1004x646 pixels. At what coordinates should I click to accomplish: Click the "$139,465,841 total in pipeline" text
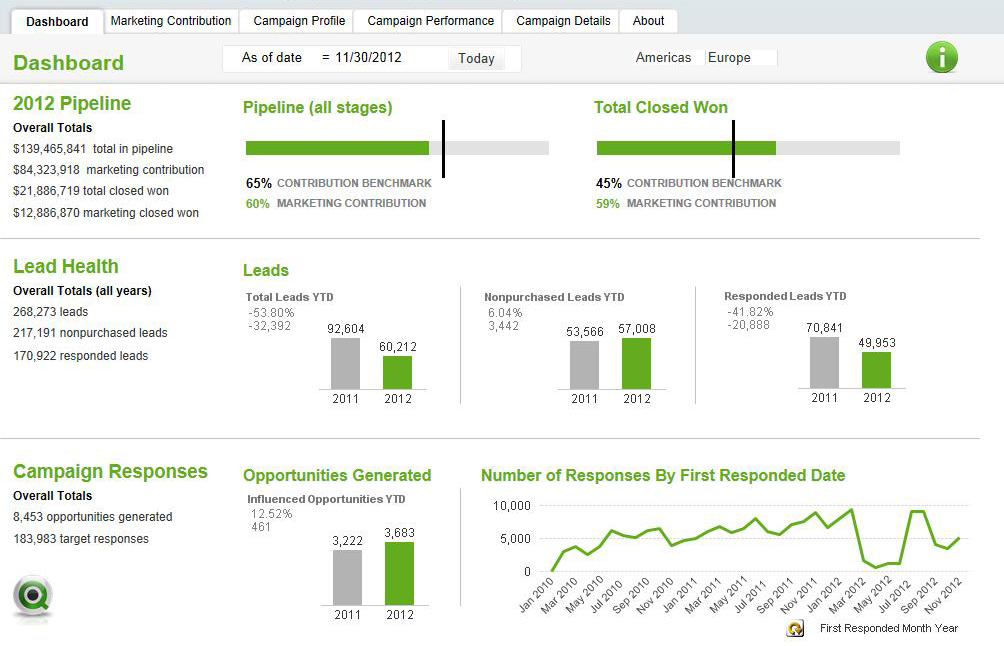[93, 149]
